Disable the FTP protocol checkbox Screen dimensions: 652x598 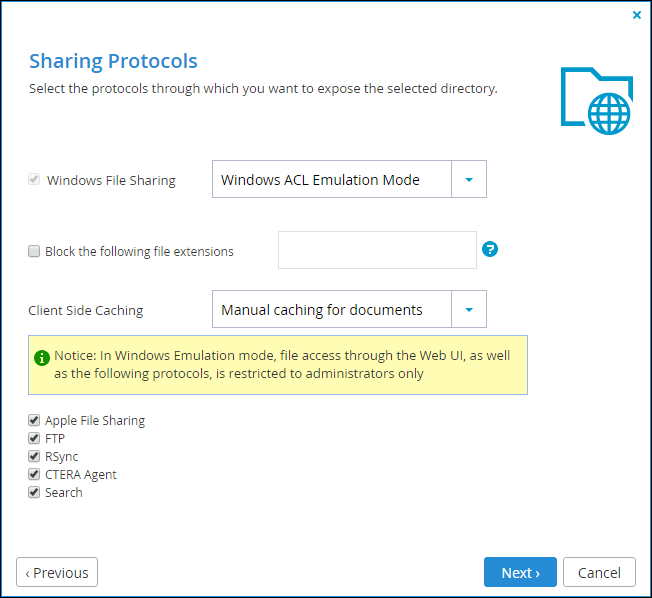point(34,438)
